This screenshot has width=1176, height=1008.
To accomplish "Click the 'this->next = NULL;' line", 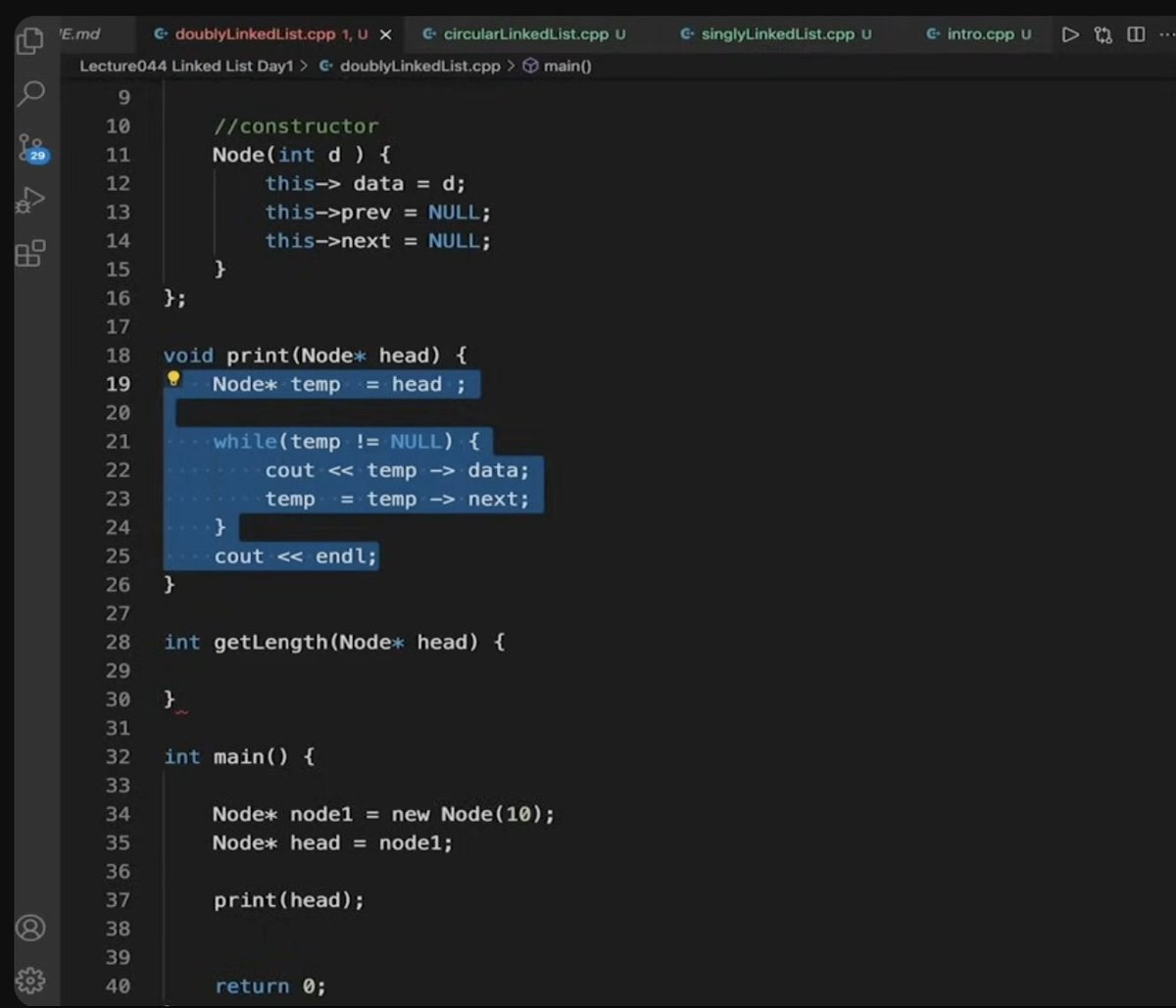I will (x=377, y=240).
